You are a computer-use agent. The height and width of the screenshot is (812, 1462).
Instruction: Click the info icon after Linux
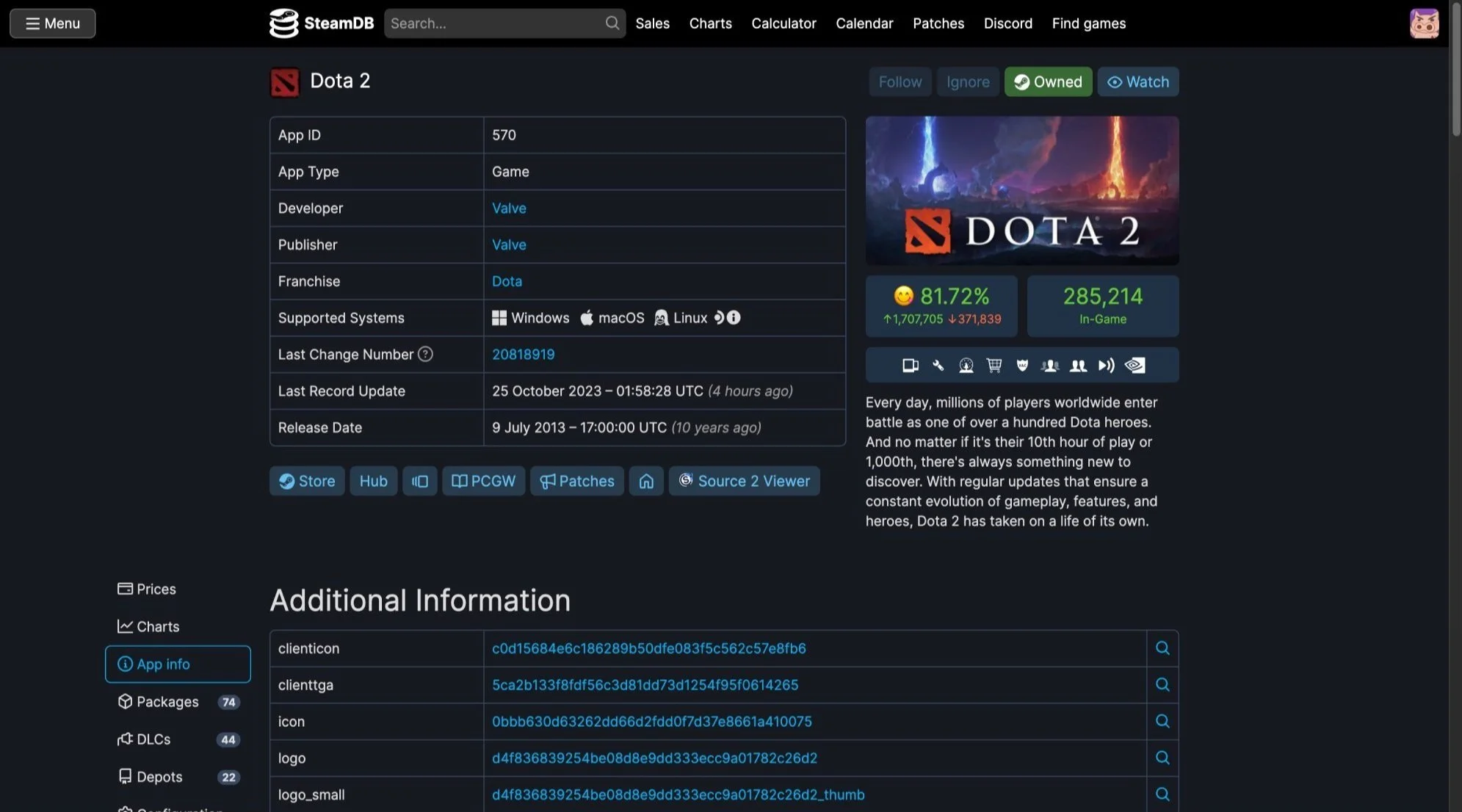click(x=734, y=318)
